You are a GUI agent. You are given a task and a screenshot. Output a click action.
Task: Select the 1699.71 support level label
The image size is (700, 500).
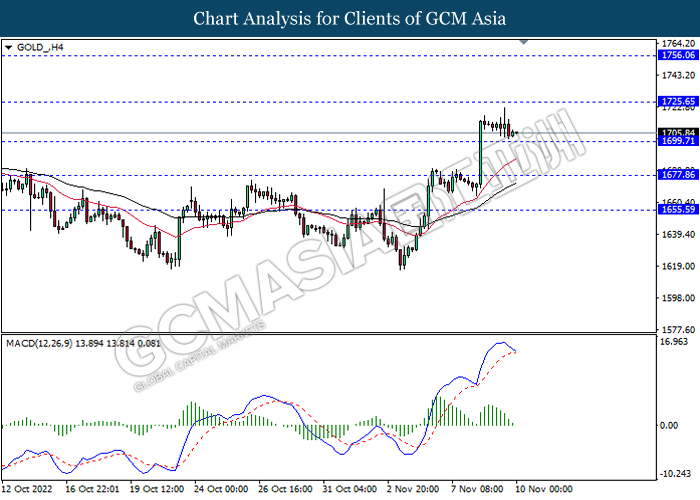(x=678, y=141)
